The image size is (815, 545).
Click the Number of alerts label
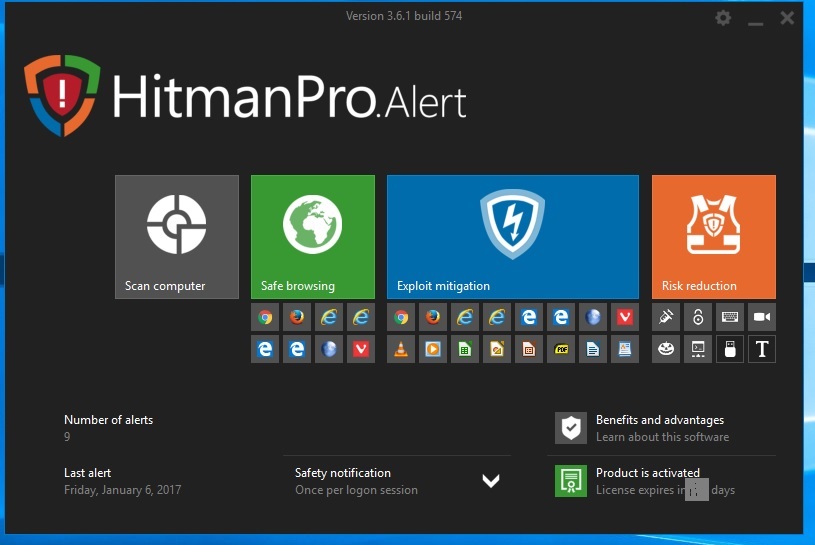(x=108, y=420)
